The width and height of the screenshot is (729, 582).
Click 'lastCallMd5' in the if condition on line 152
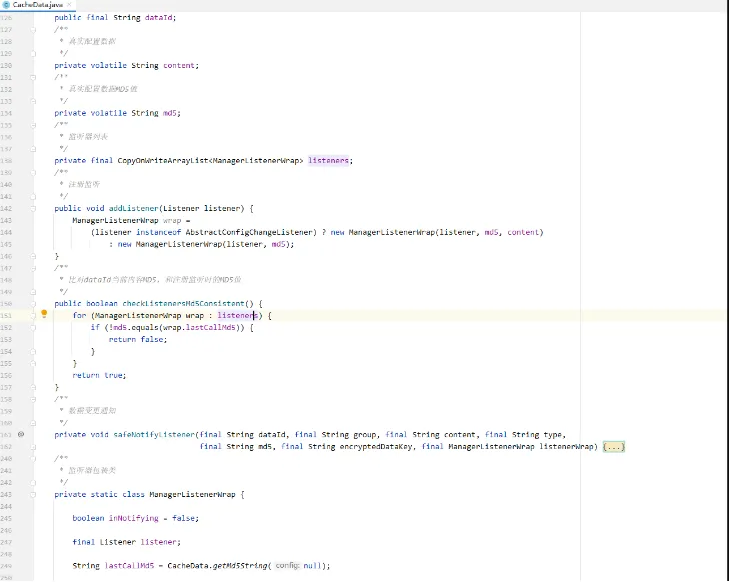210,328
